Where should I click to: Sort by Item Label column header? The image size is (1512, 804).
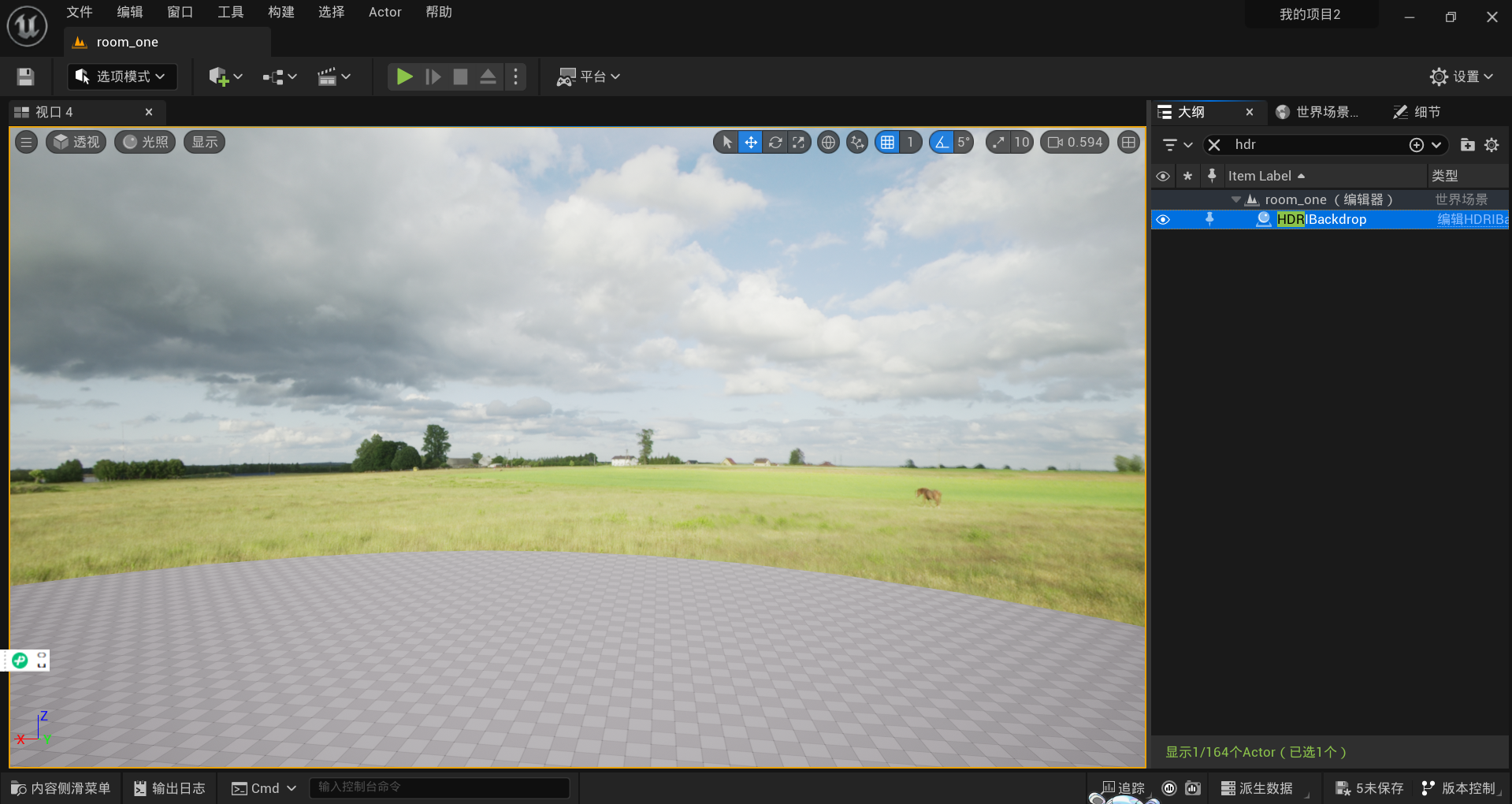[1324, 176]
